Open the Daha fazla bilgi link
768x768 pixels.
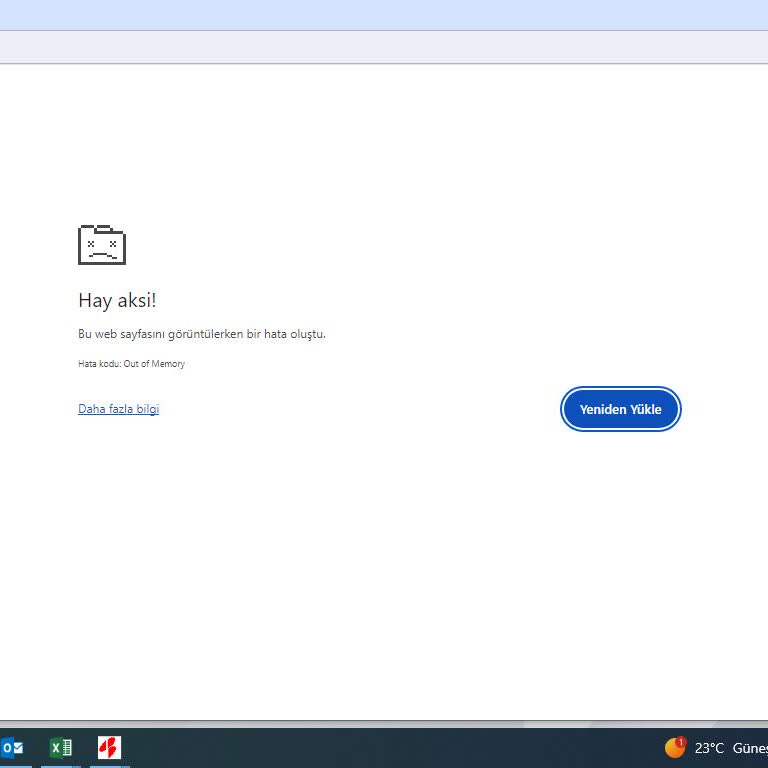[x=118, y=409]
